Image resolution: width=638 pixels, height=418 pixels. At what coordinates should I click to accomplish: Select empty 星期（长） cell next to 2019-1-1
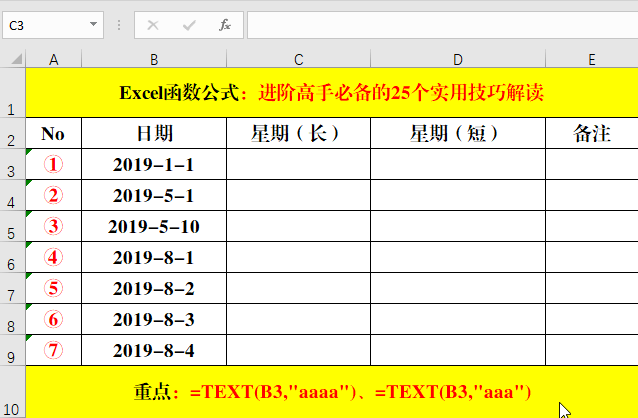(298, 164)
